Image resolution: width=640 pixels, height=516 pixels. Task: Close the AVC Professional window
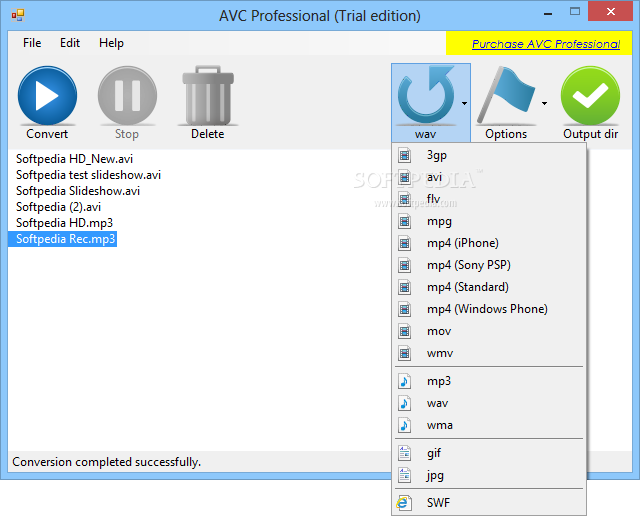(611, 11)
